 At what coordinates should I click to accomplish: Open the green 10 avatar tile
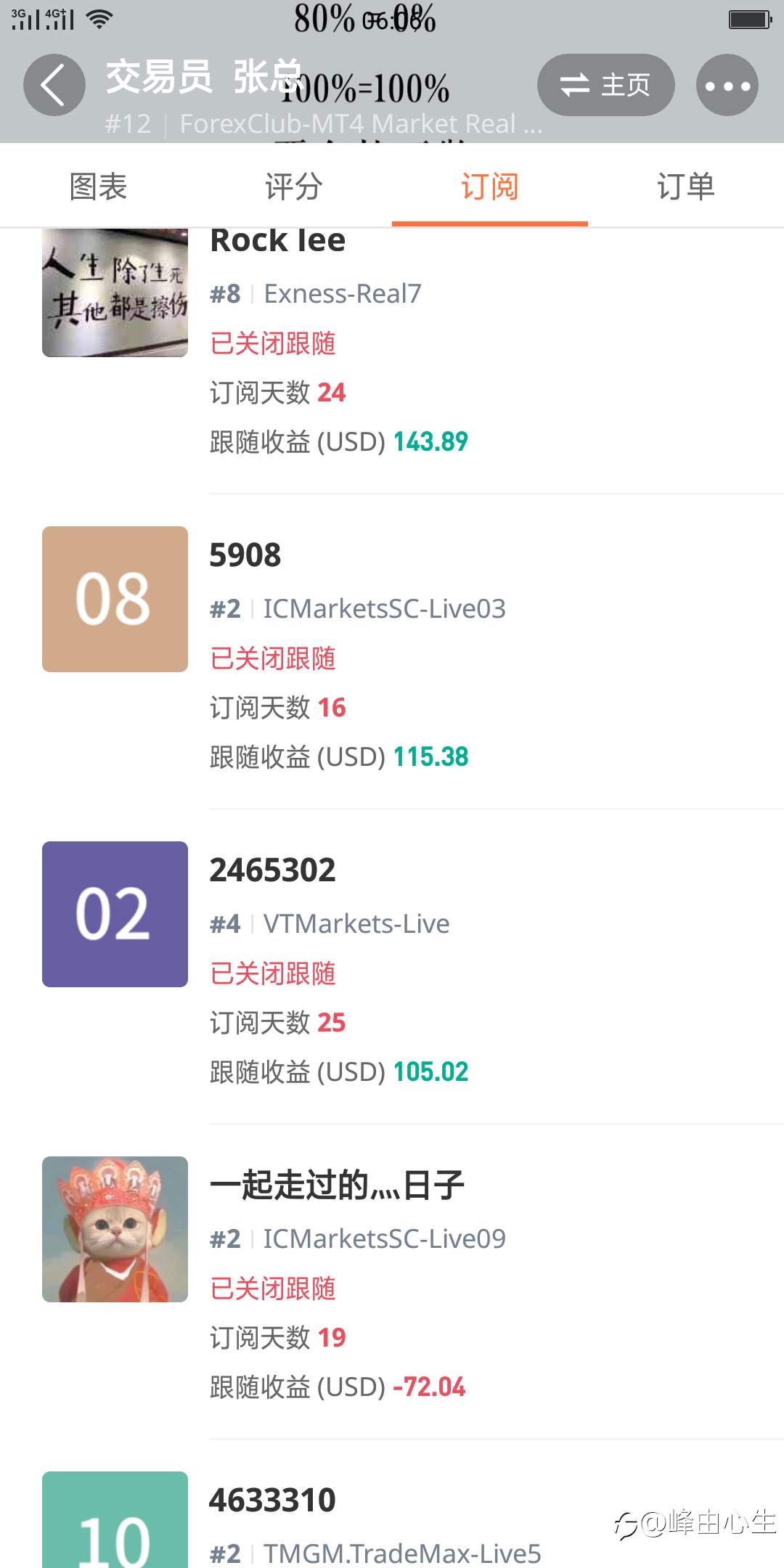115,1520
